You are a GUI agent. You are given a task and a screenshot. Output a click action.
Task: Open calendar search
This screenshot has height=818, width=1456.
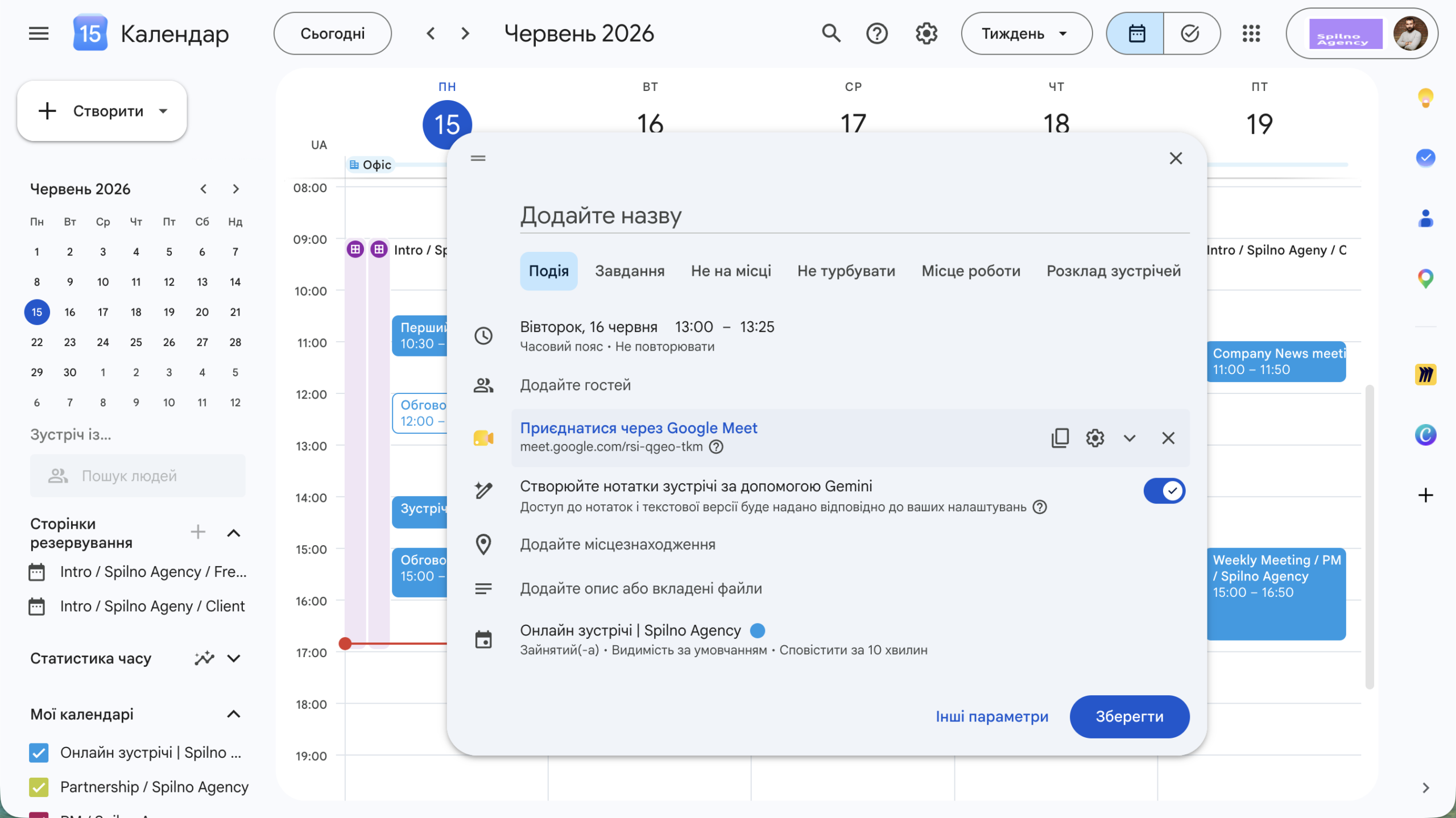coord(831,34)
